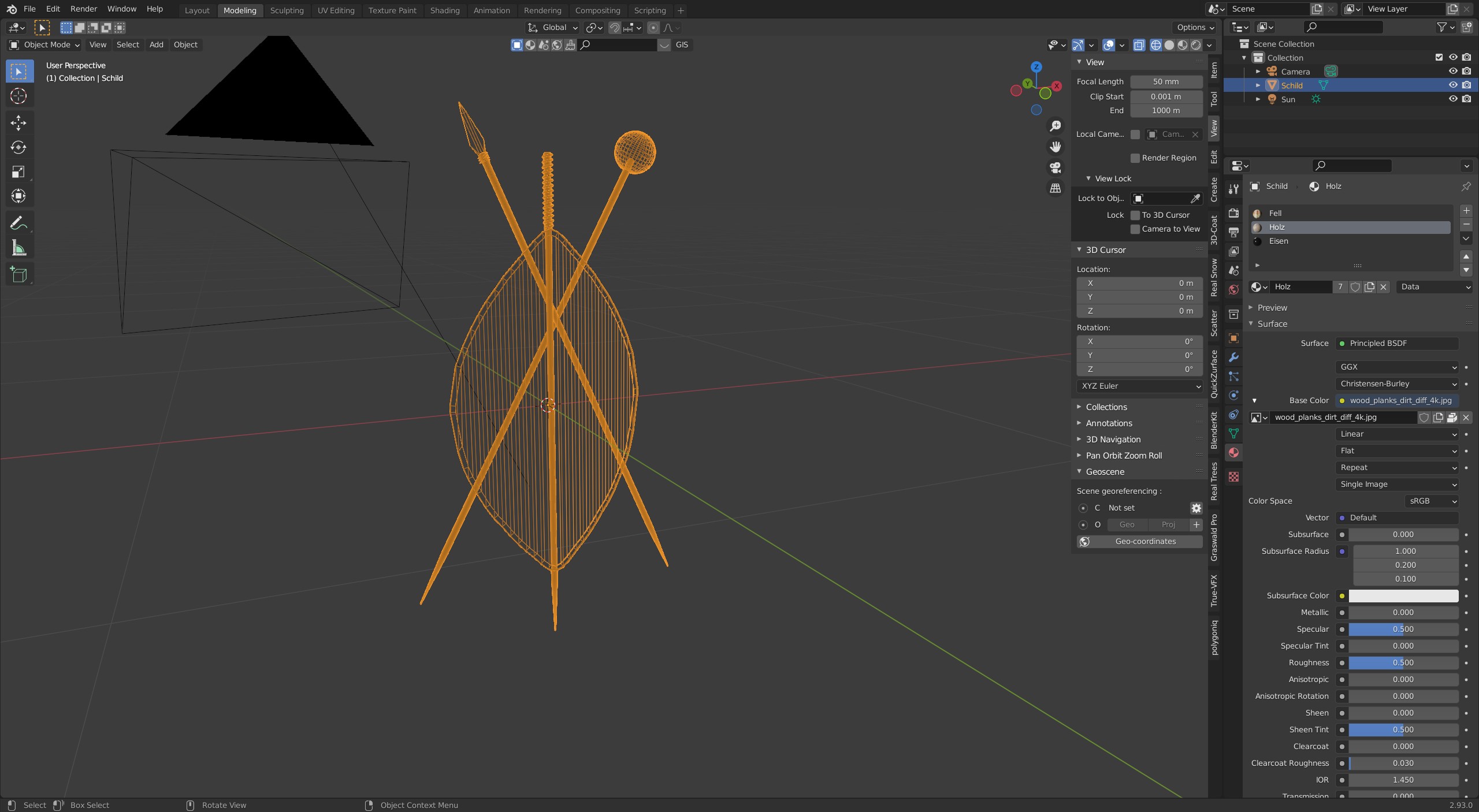Open the Render menu
Screen dimensions: 1479x812
[x=83, y=9]
